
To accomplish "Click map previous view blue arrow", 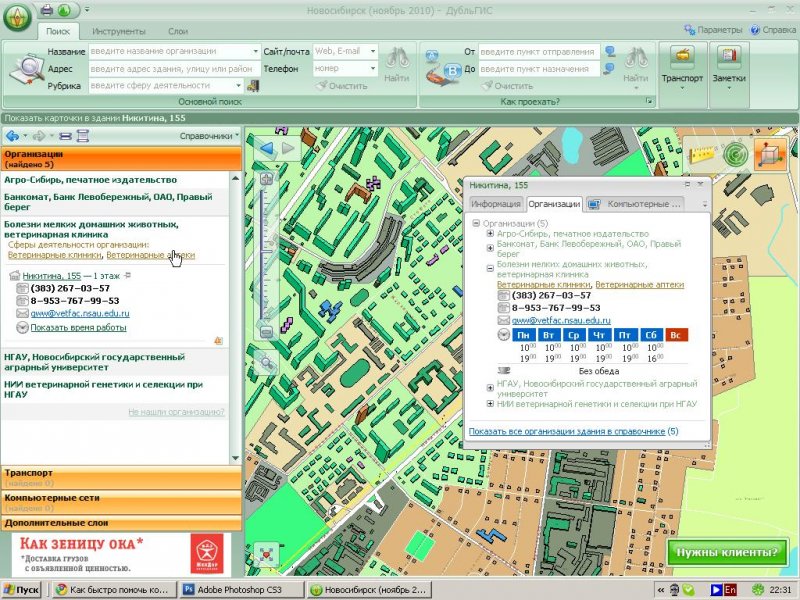I will coord(266,148).
